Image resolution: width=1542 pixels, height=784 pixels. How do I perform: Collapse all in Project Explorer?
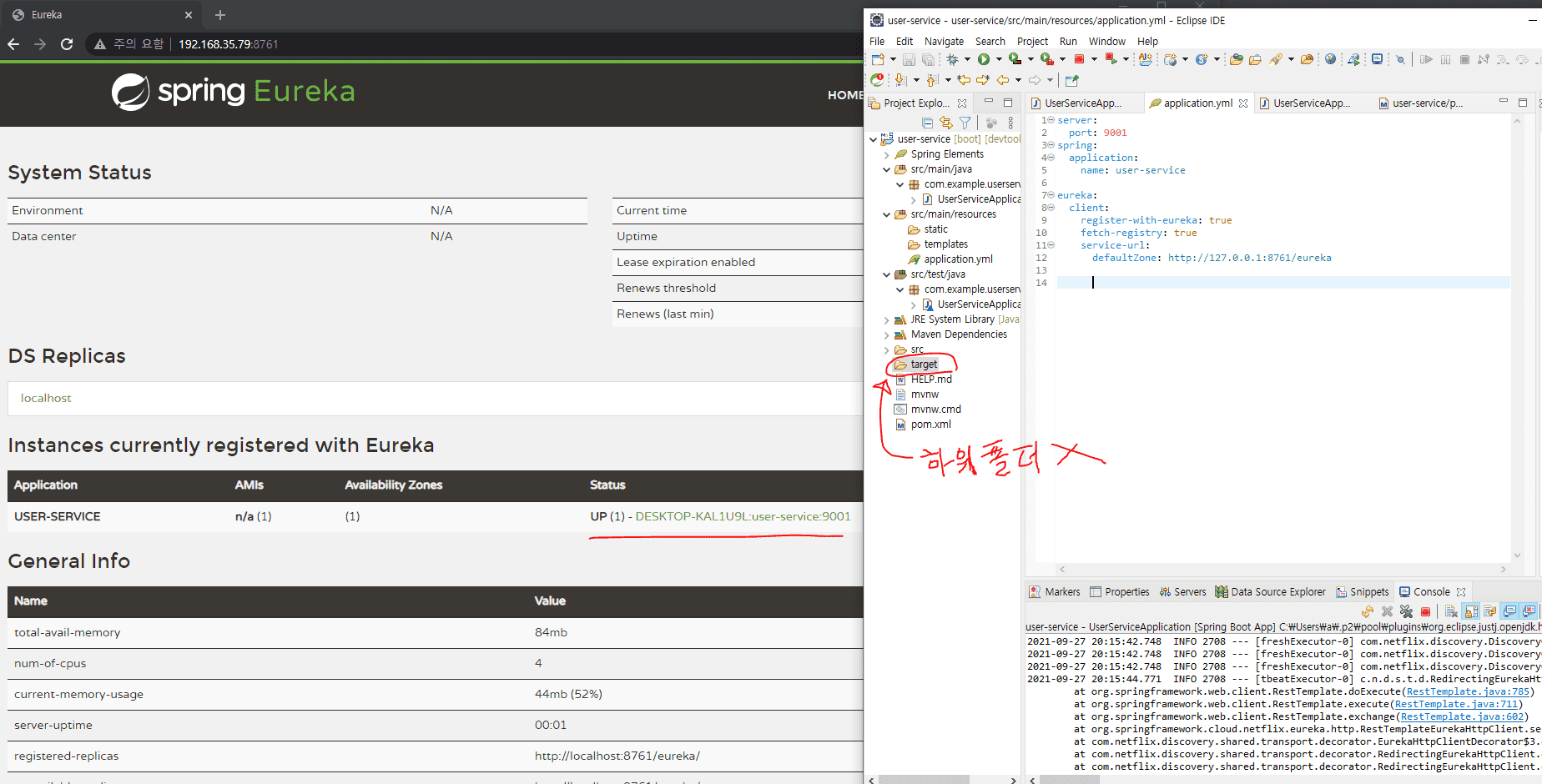tap(927, 123)
